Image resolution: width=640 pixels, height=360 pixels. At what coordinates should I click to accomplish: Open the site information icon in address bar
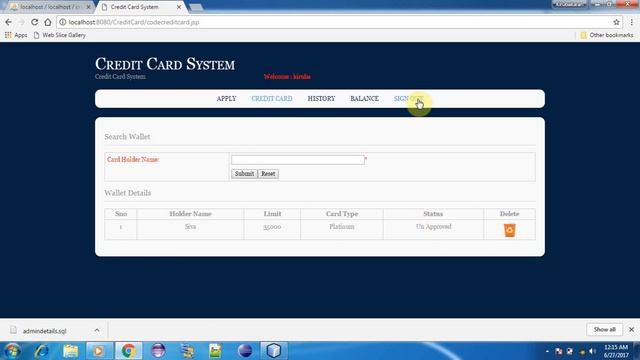coord(62,22)
